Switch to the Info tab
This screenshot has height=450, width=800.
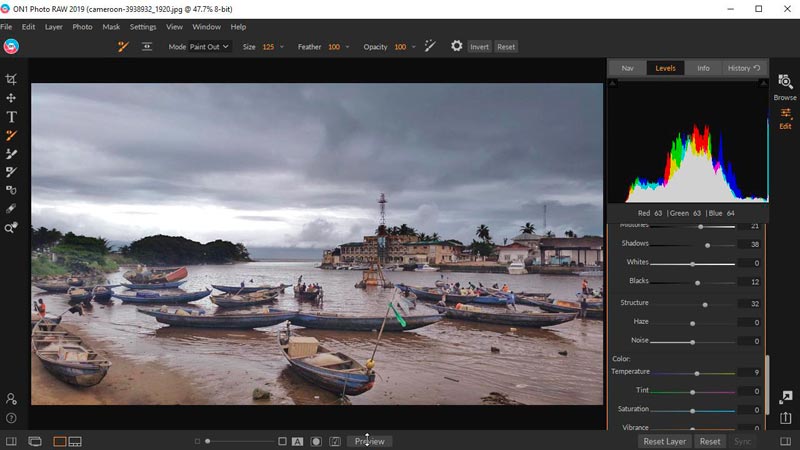click(703, 68)
